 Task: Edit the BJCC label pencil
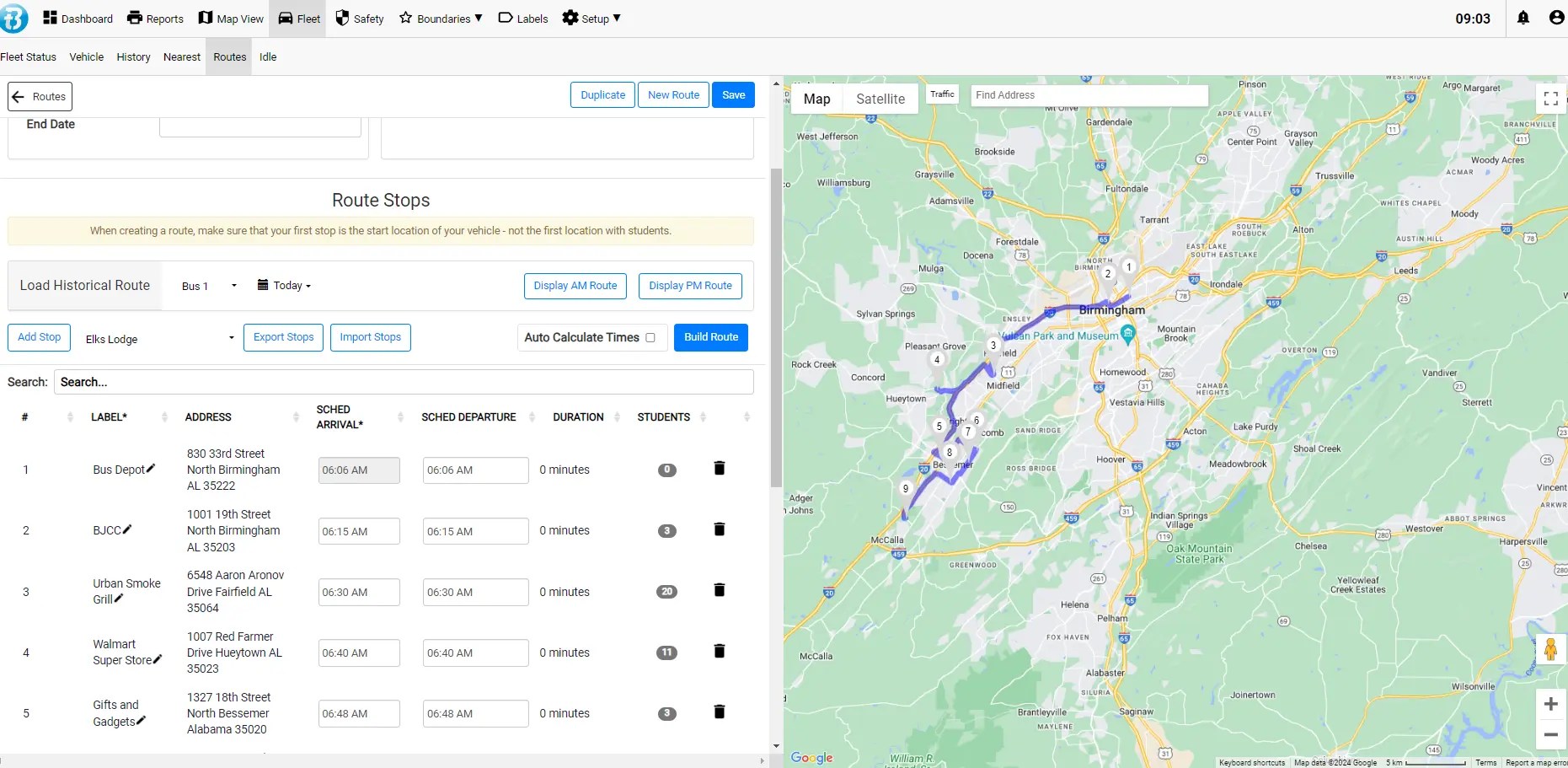127,529
